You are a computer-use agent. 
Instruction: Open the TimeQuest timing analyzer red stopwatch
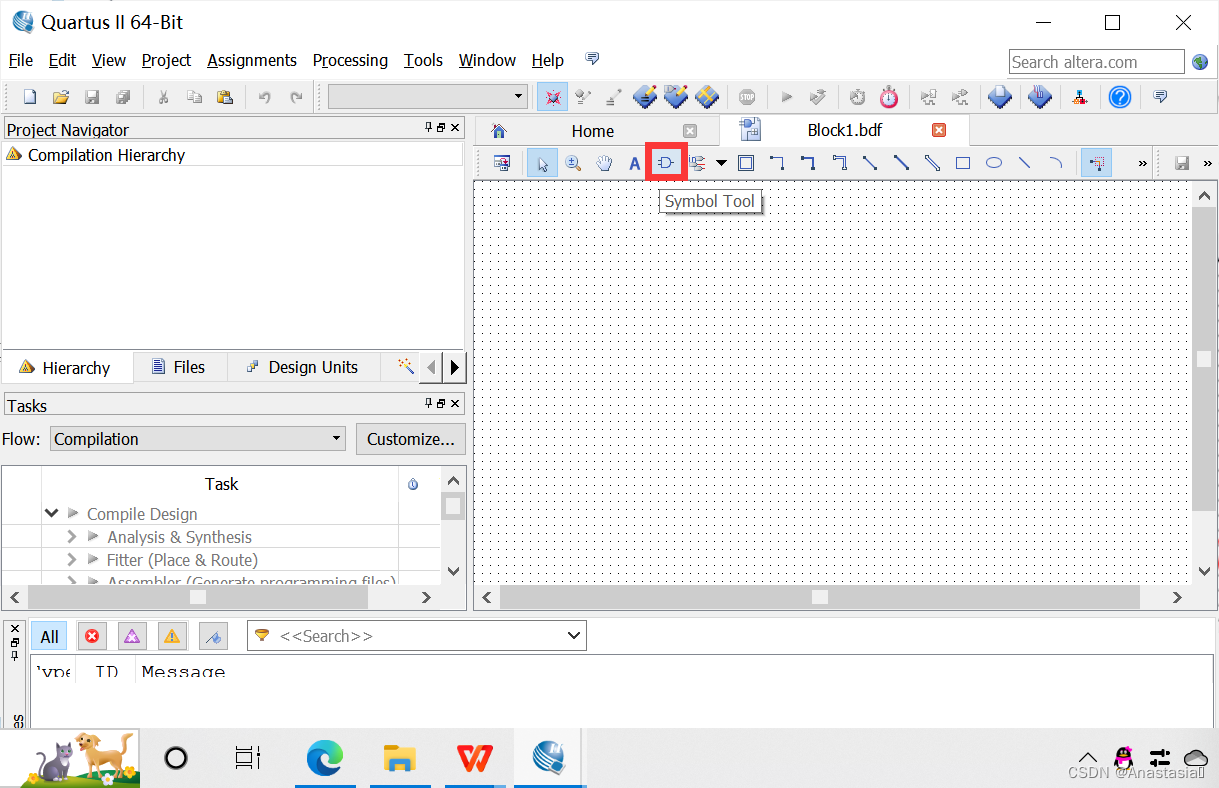(889, 97)
